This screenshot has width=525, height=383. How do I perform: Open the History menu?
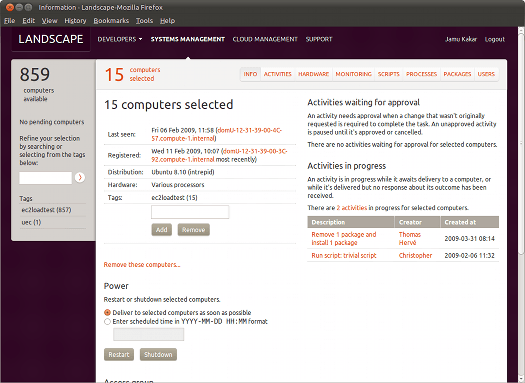75,21
